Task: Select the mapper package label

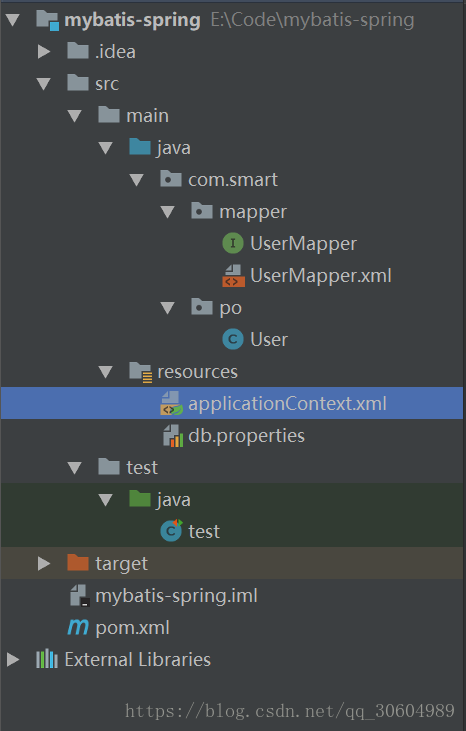Action: (x=253, y=213)
